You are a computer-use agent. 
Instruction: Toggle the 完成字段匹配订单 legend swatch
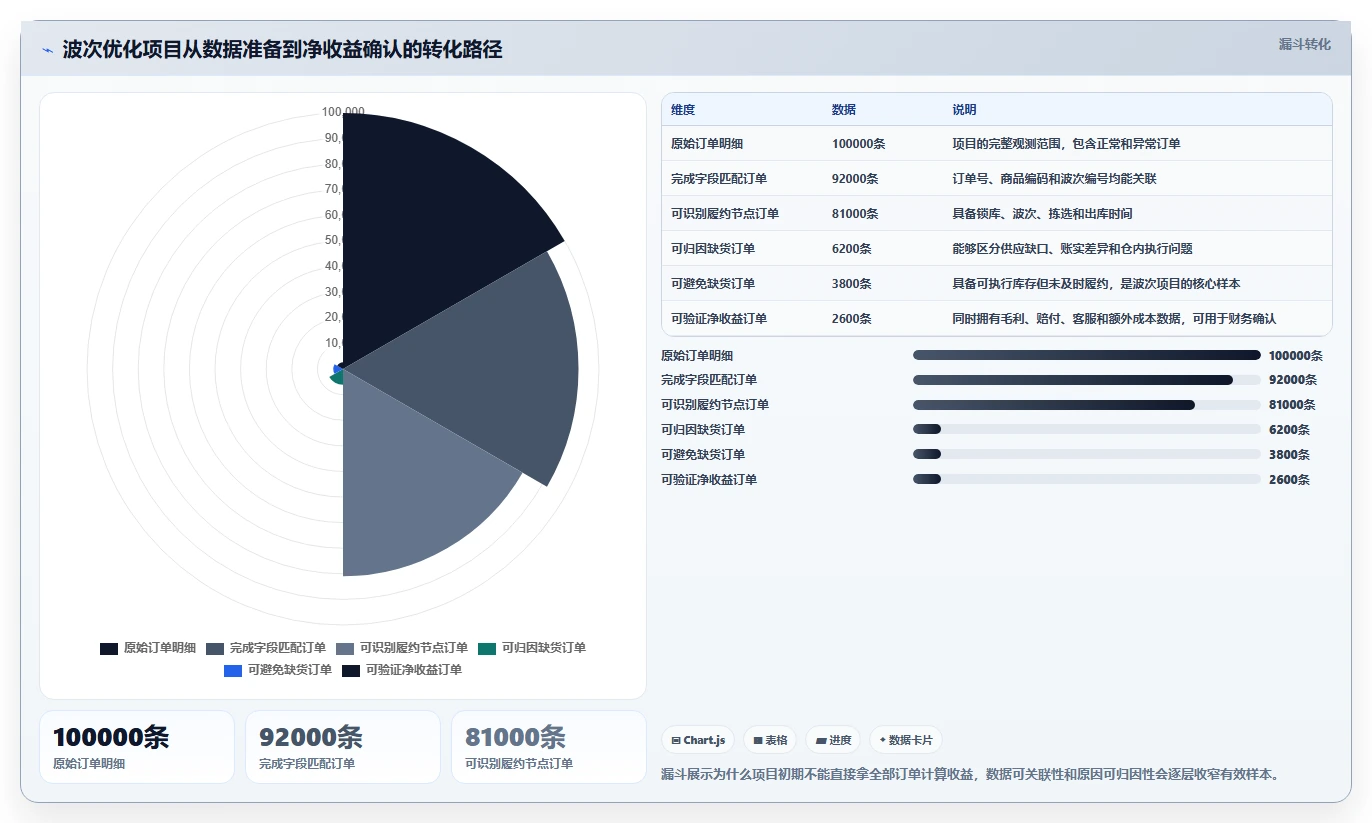[x=215, y=649]
